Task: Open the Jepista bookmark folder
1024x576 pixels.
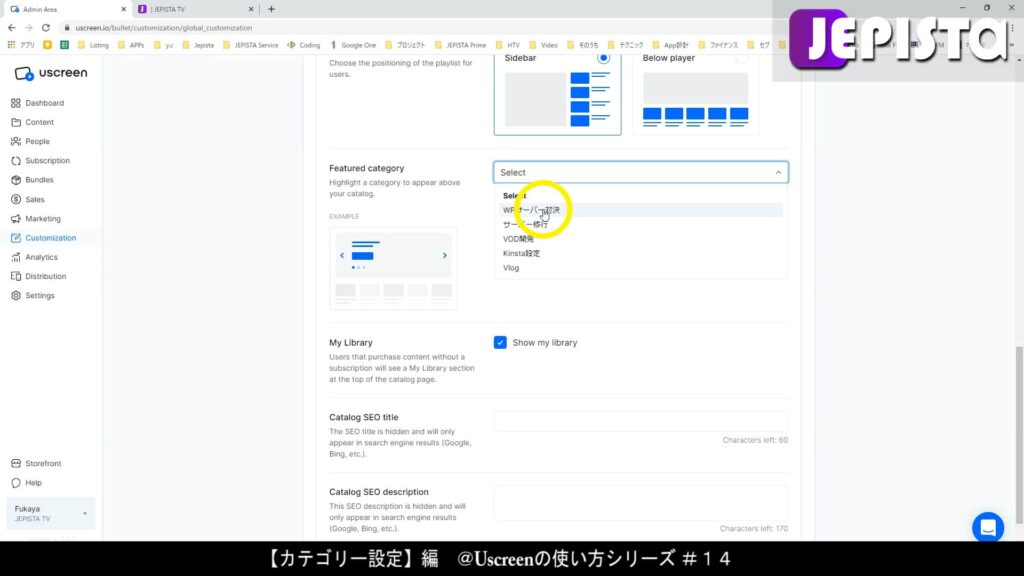Action: 198,45
